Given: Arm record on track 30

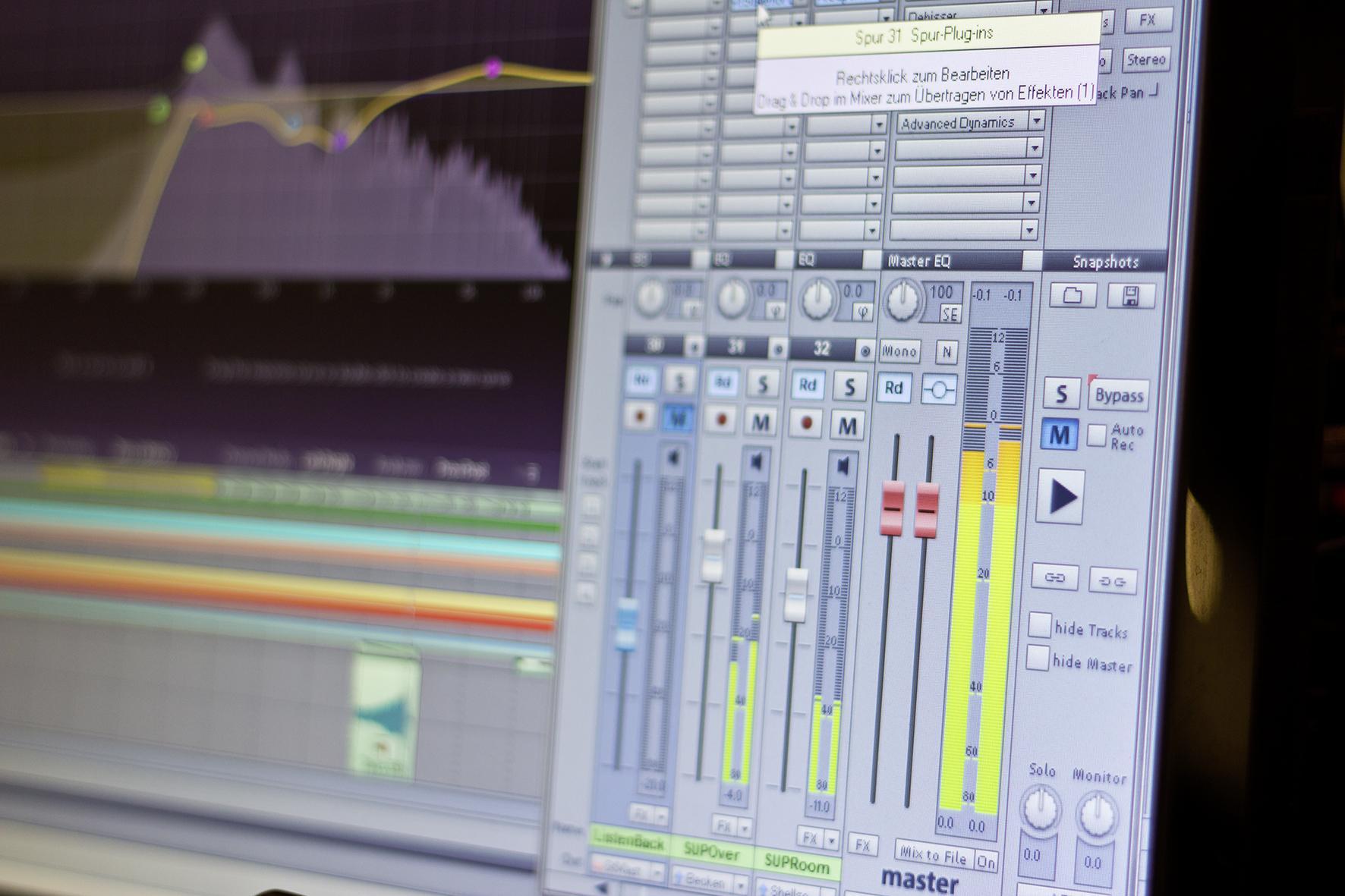Looking at the screenshot, I should coord(641,417).
